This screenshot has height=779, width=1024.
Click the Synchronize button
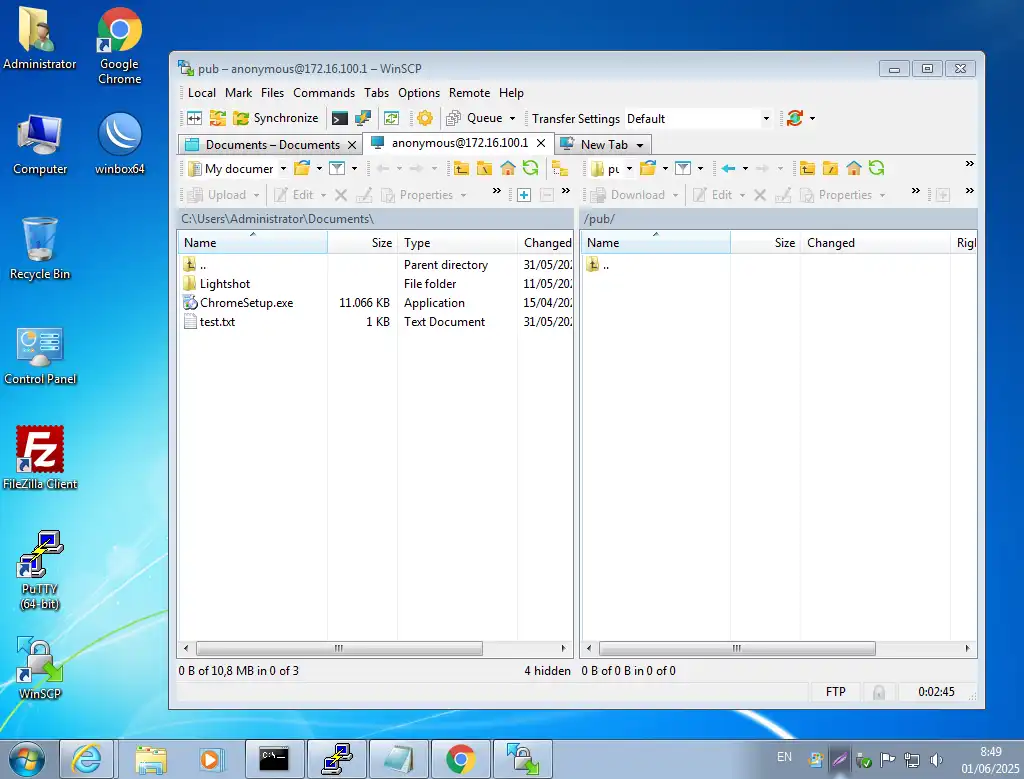click(276, 118)
